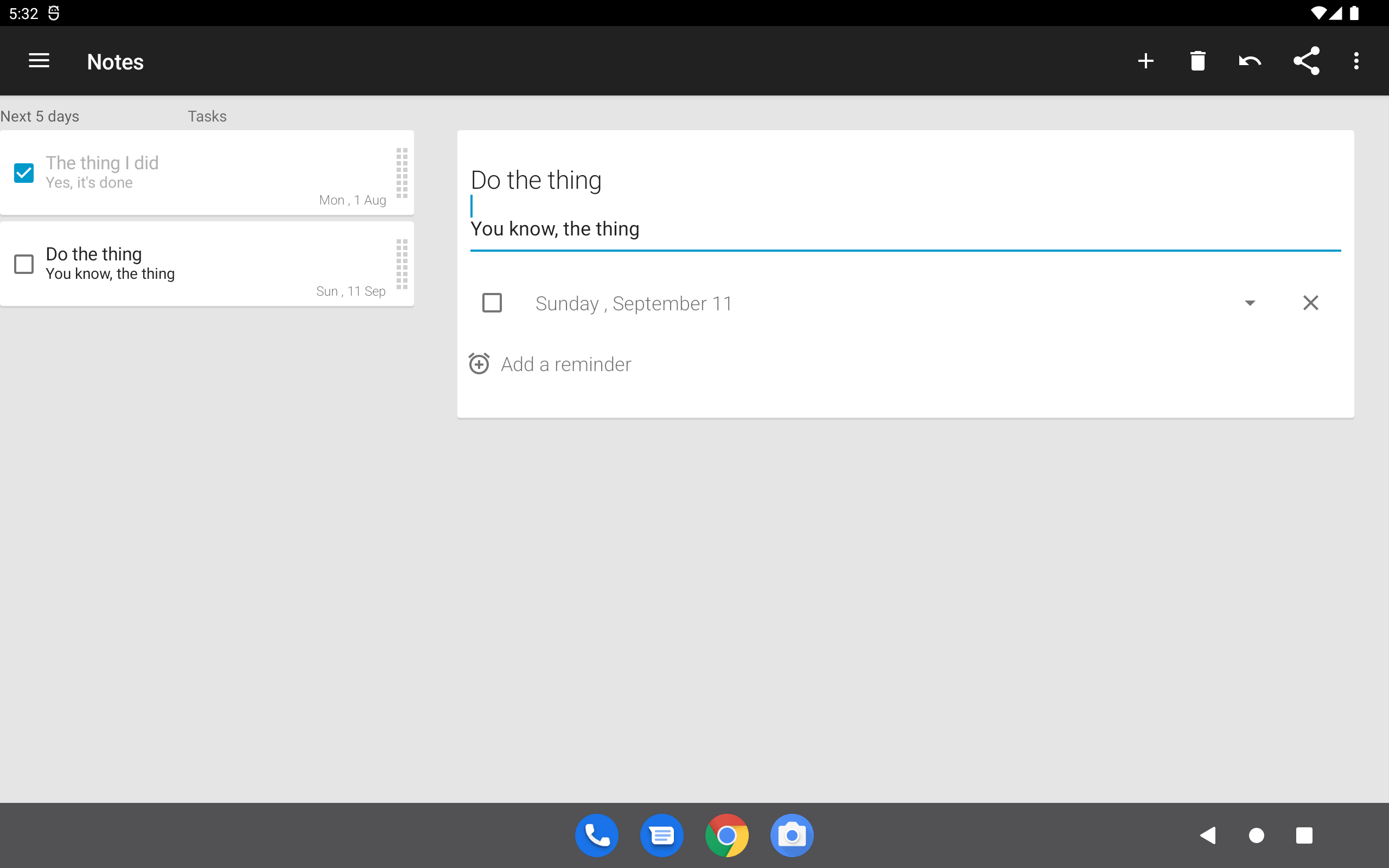Tap 'Add a reminder' text
Viewport: 1389px width, 868px height.
coord(566,365)
